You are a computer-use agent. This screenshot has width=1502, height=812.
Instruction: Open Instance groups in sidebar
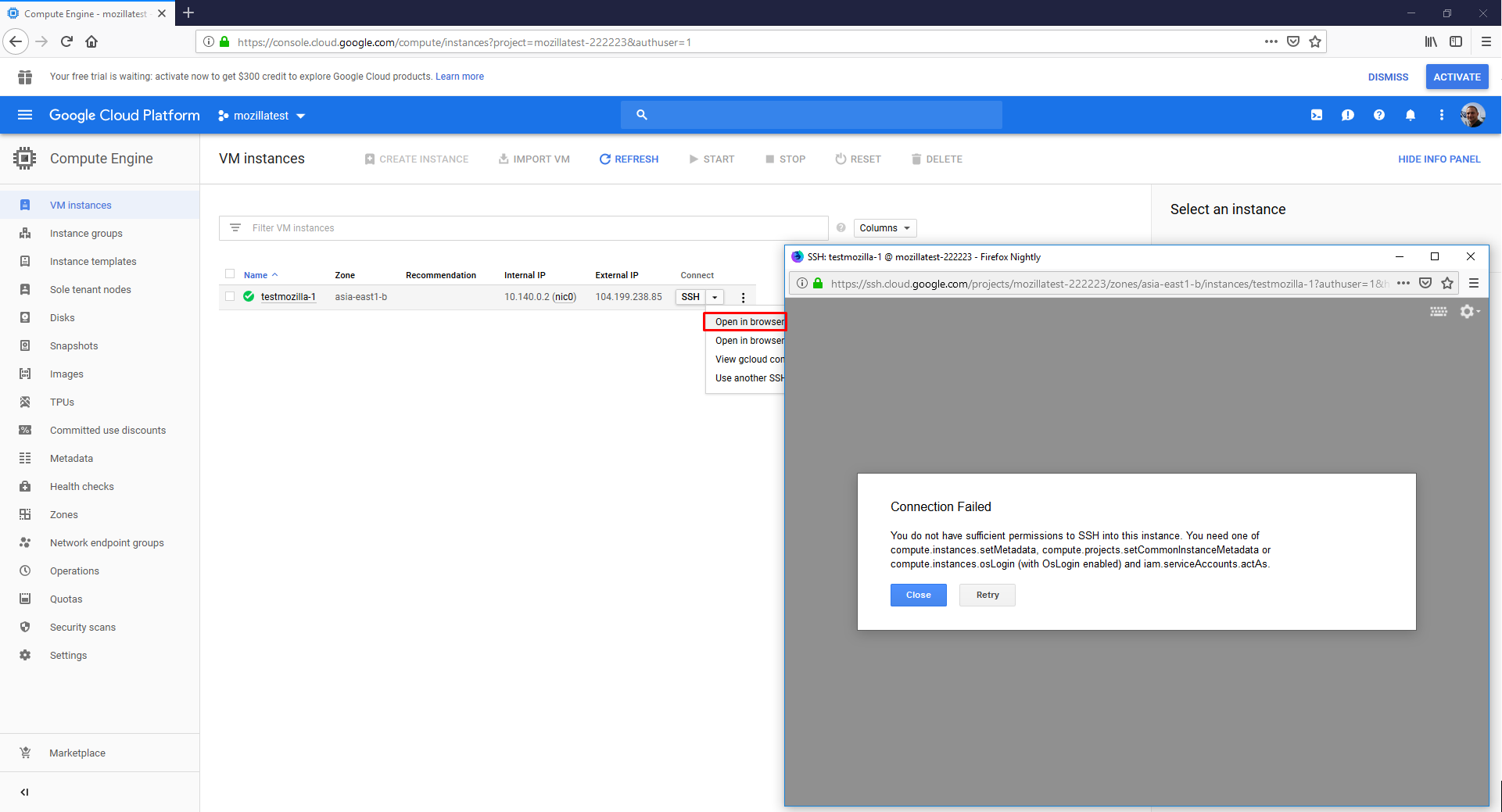coord(86,234)
